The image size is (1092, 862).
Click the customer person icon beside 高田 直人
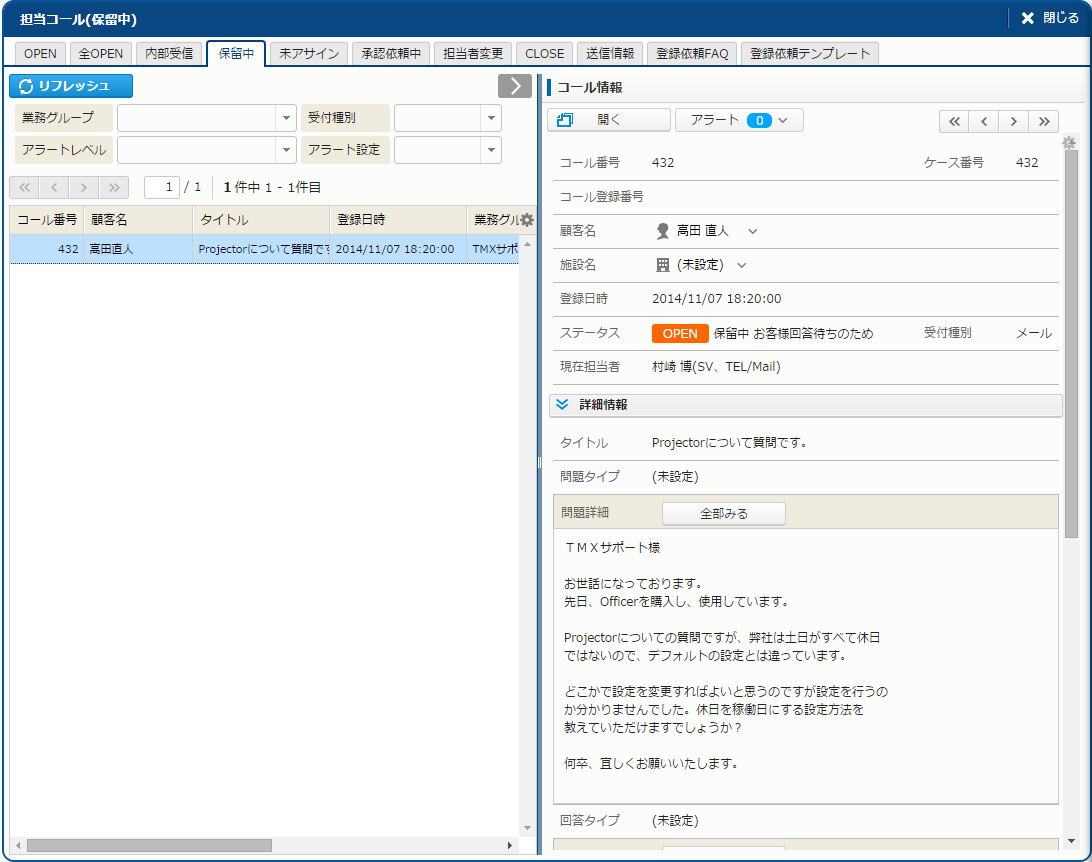point(662,231)
